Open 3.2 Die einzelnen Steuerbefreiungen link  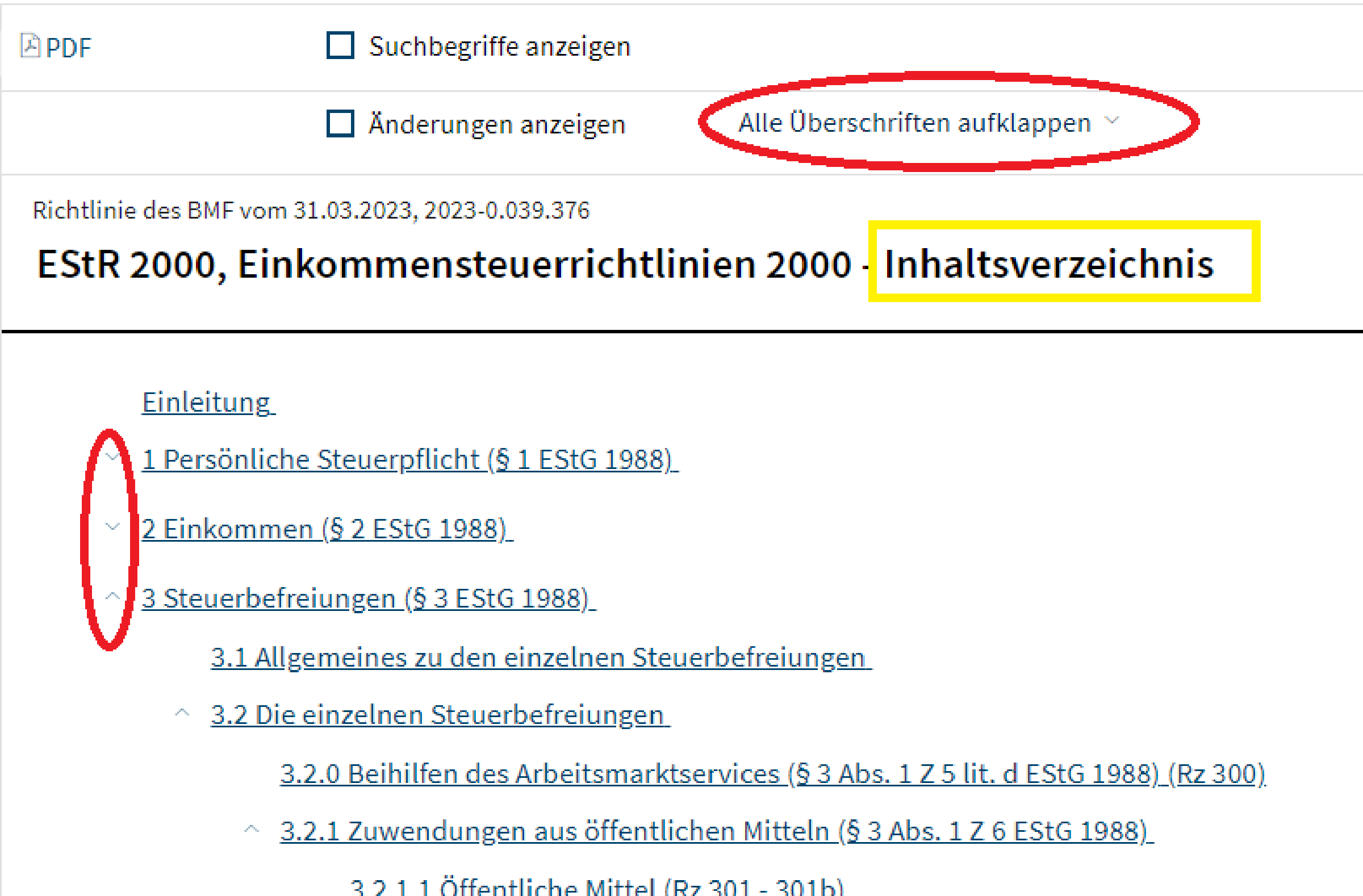pos(439,715)
